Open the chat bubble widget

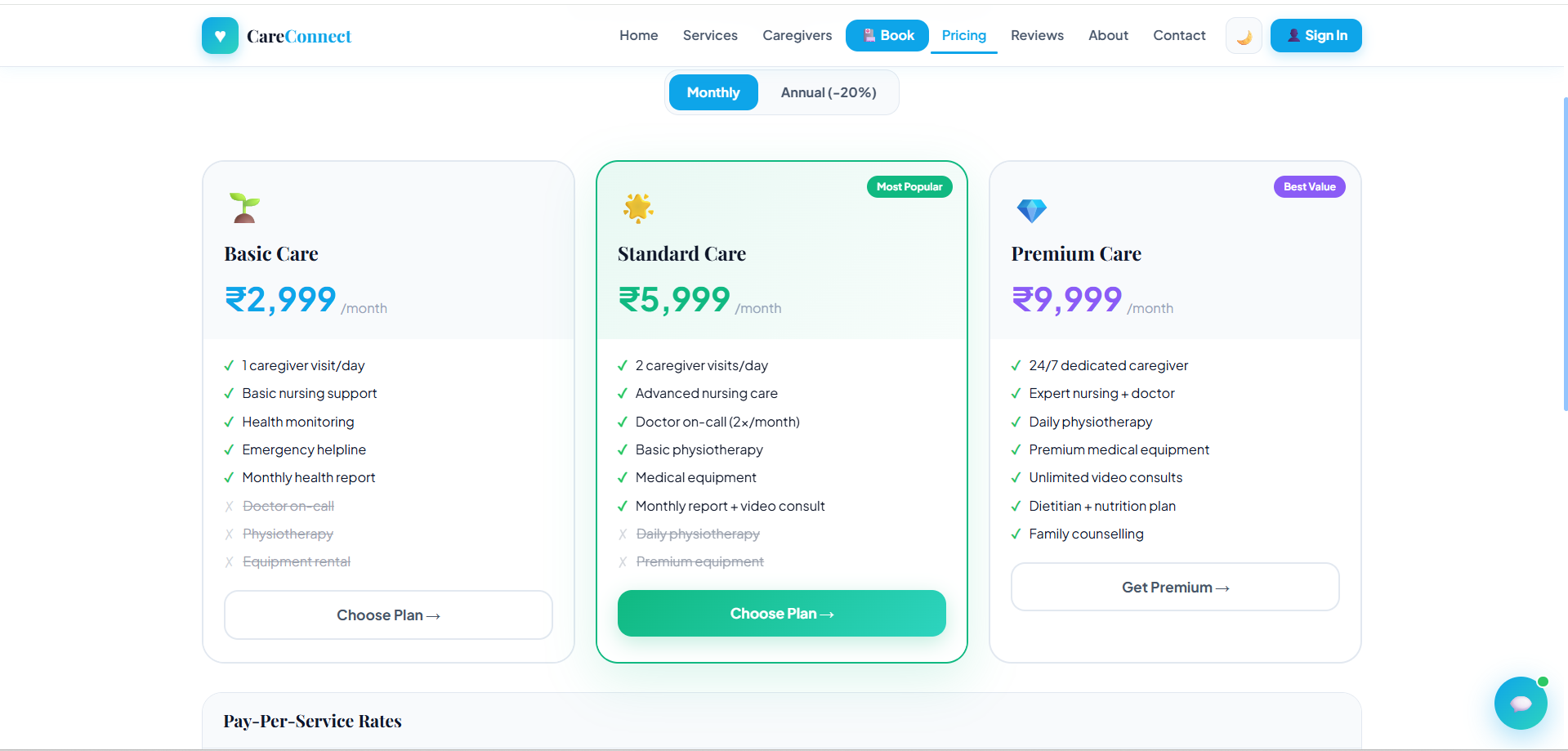(x=1520, y=703)
